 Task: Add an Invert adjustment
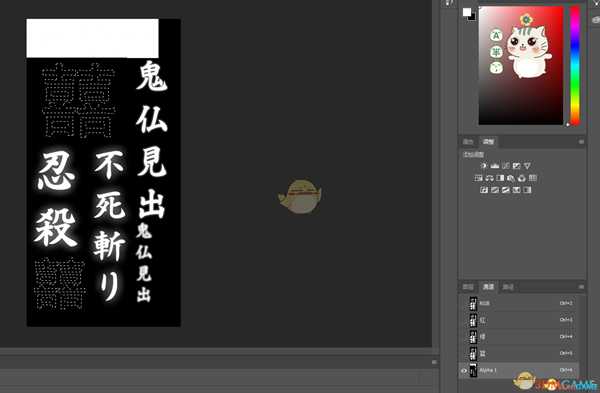click(484, 190)
